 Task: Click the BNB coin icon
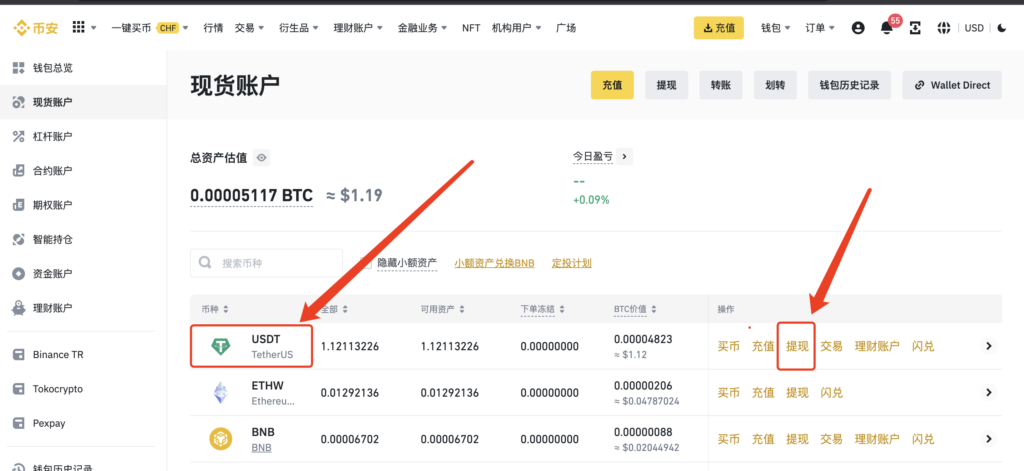coord(221,439)
